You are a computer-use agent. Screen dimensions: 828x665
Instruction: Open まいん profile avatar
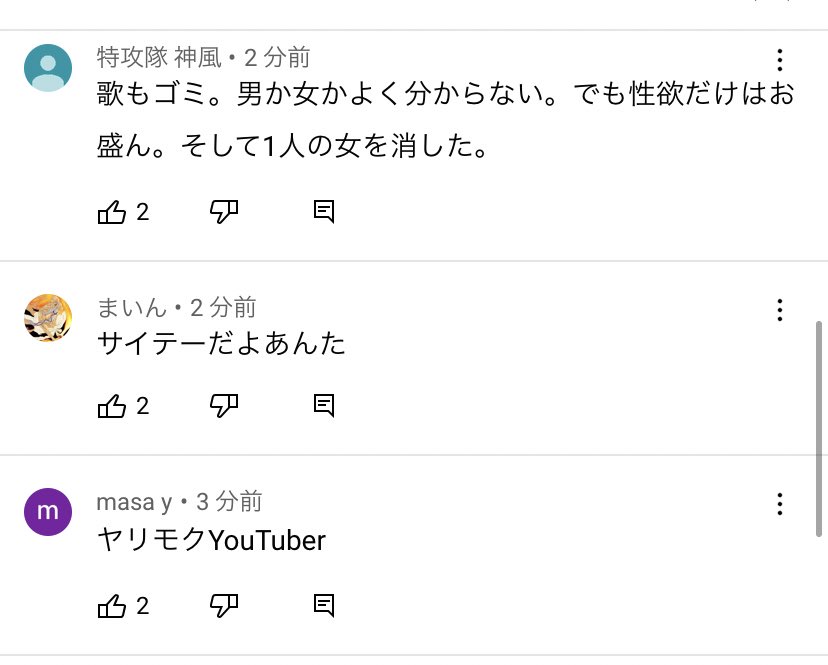pyautogui.click(x=47, y=318)
